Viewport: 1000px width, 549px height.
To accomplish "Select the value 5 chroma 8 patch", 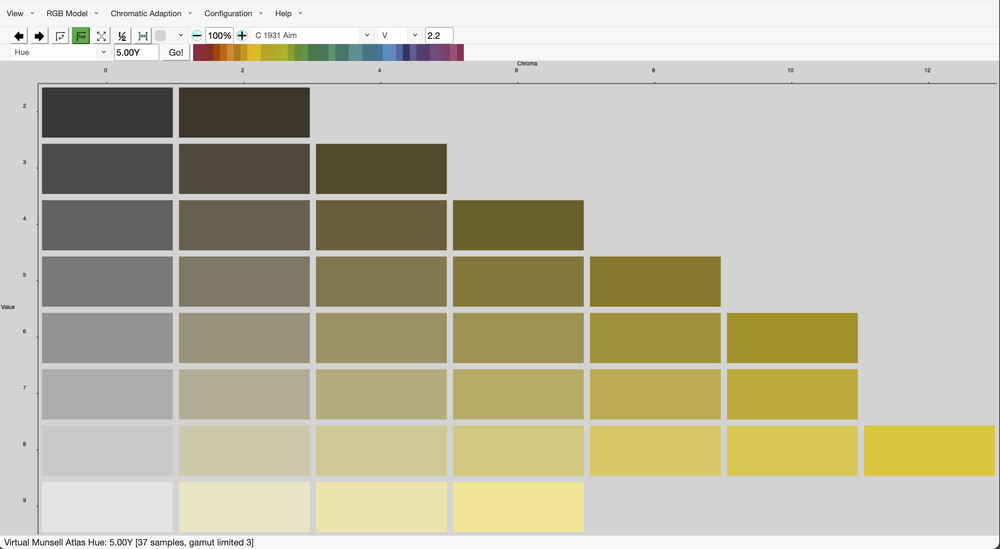I will (x=656, y=282).
